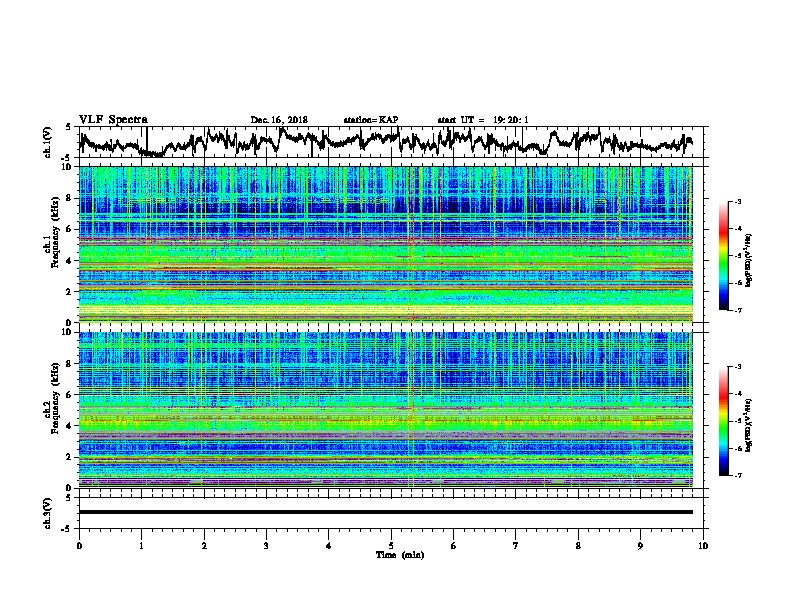Click the 'Time (min)' axis title
This screenshot has width=792, height=612.
[400, 555]
